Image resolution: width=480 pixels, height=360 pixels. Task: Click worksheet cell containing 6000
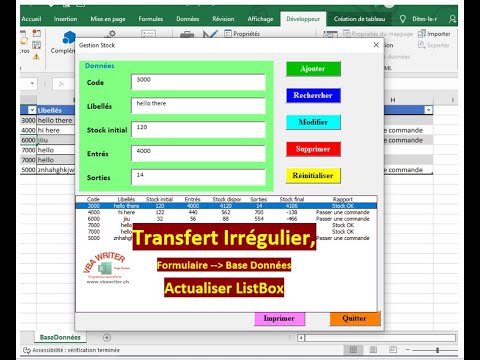(28, 140)
